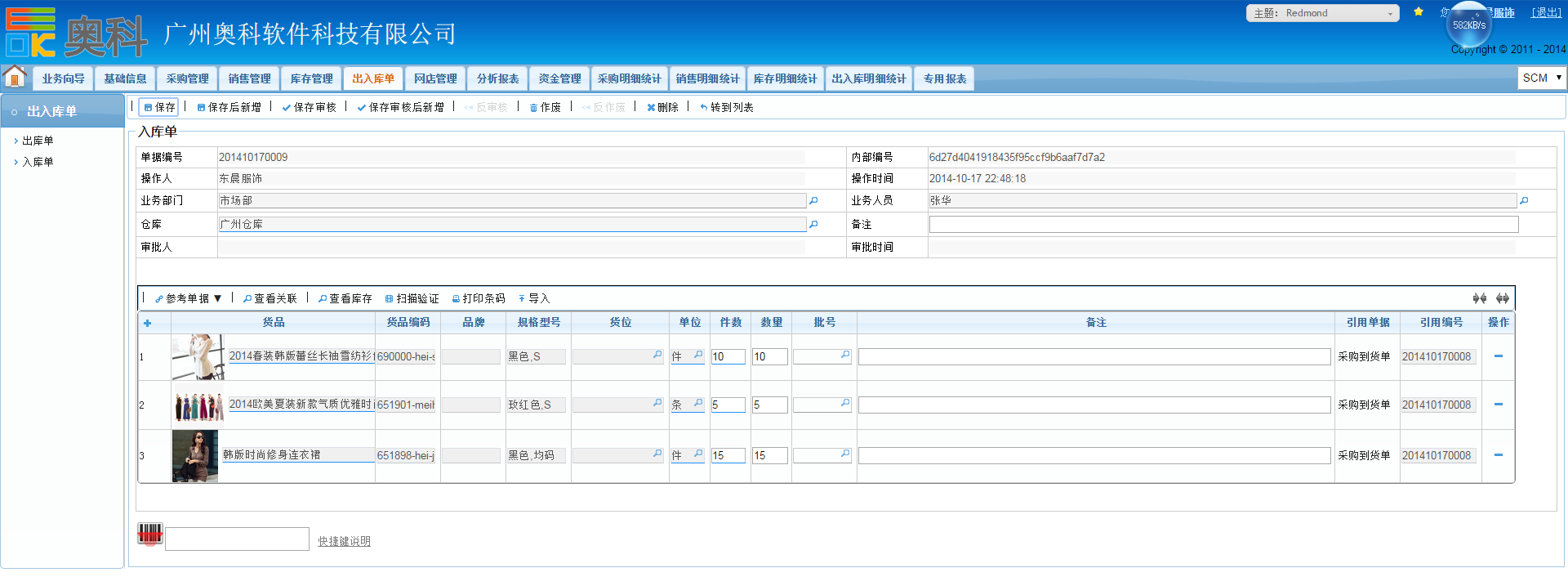Click the 保存审核 toolbar button
Image resolution: width=1568 pixels, height=577 pixels.
310,107
